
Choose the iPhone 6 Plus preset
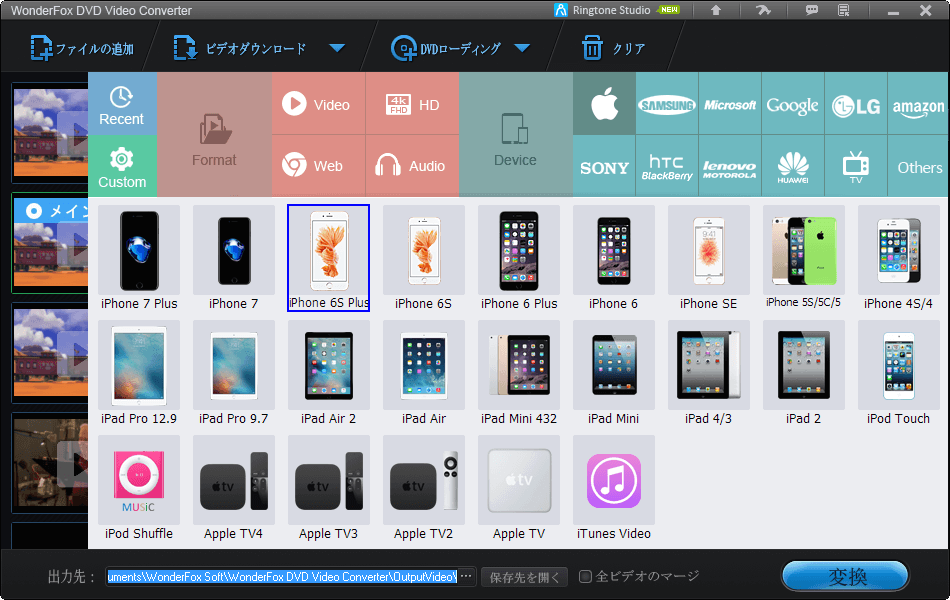pyautogui.click(x=519, y=258)
